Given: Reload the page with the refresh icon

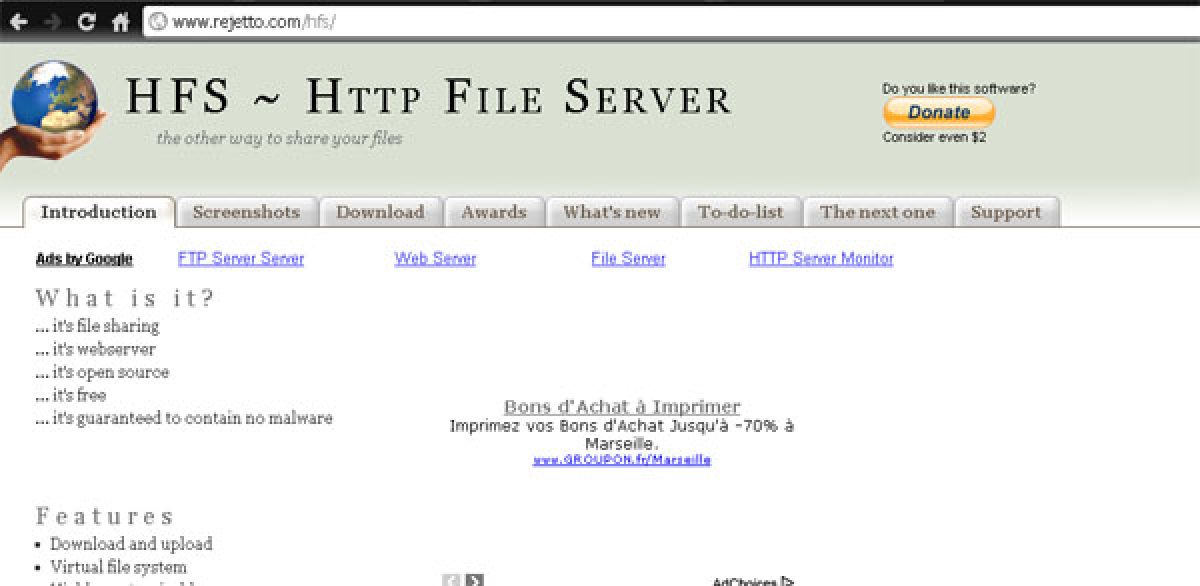Looking at the screenshot, I should (x=87, y=21).
